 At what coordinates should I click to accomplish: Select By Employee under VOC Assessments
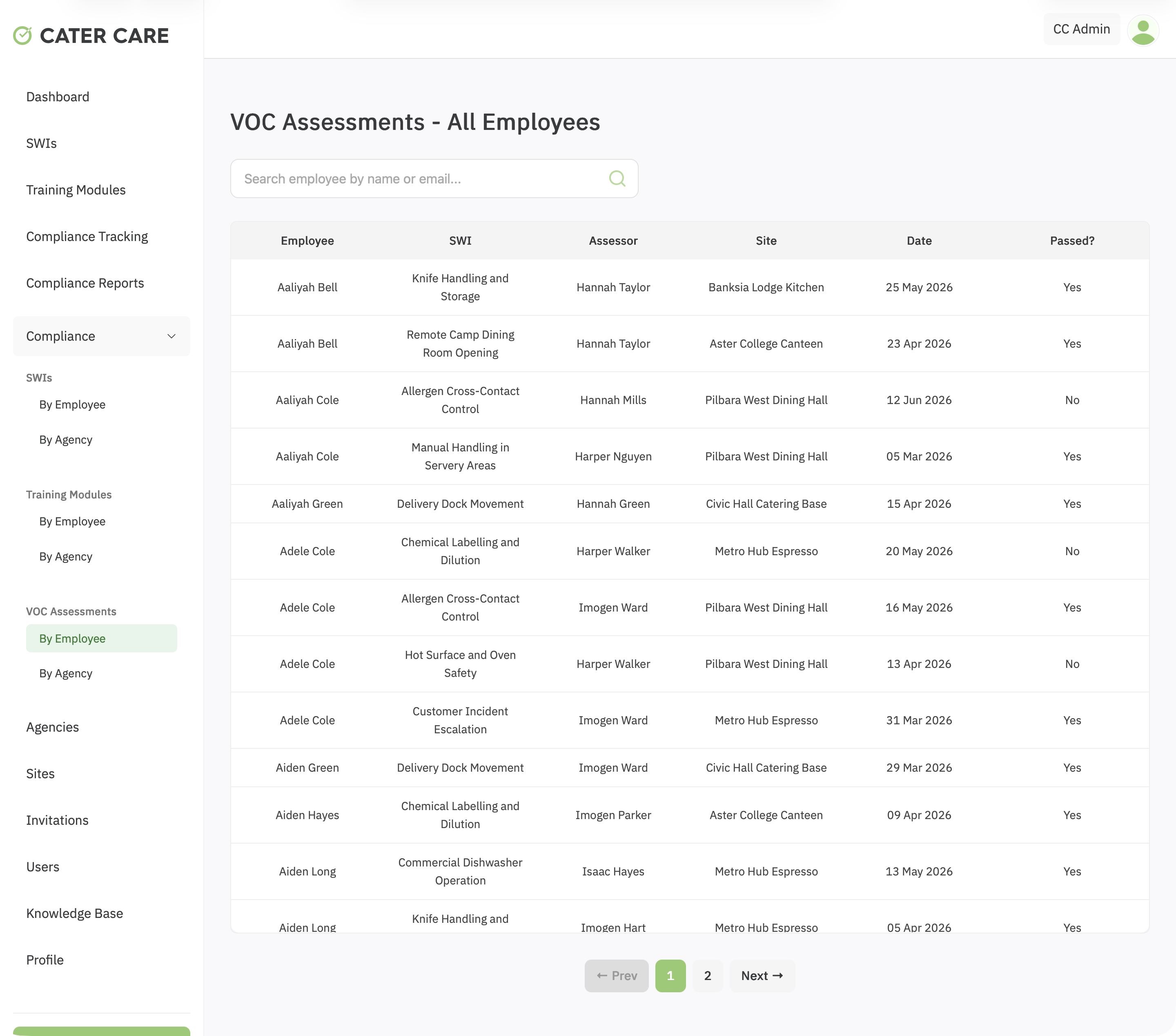(x=101, y=638)
